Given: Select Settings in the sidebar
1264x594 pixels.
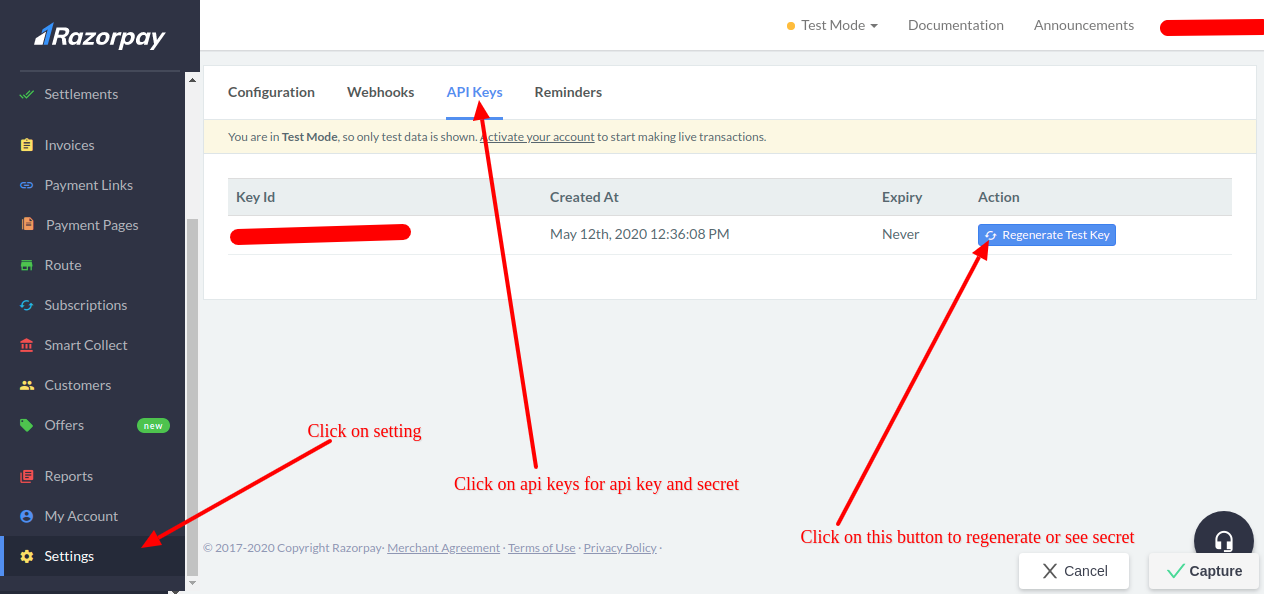Looking at the screenshot, I should (92, 556).
